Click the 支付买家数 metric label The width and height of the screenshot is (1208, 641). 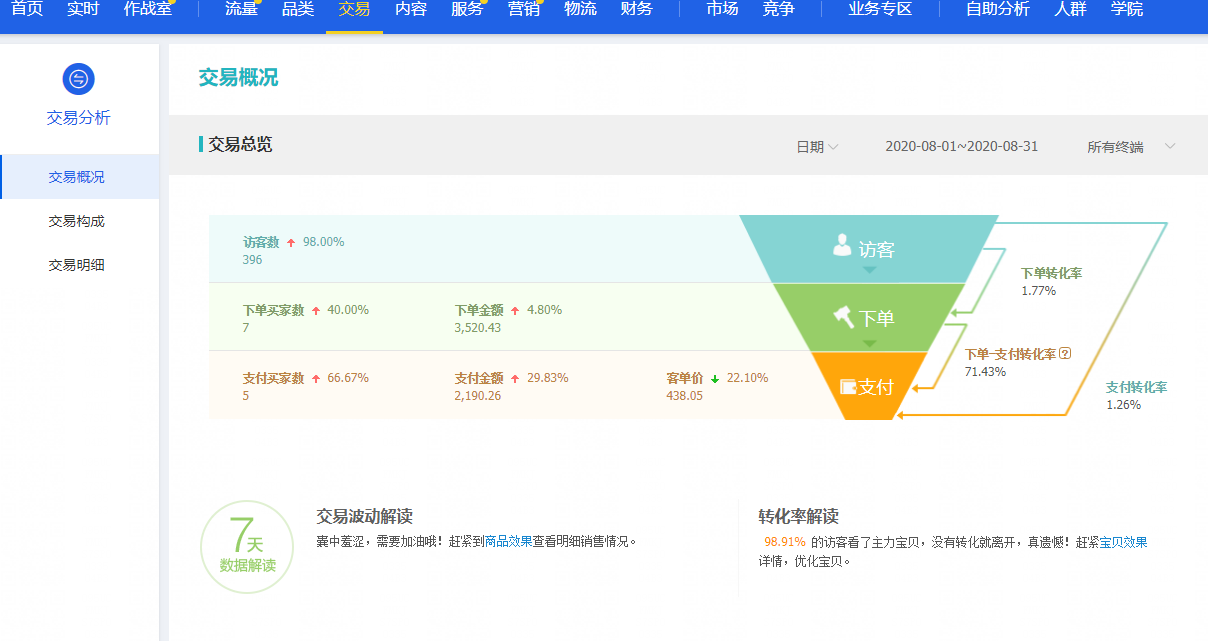click(273, 378)
